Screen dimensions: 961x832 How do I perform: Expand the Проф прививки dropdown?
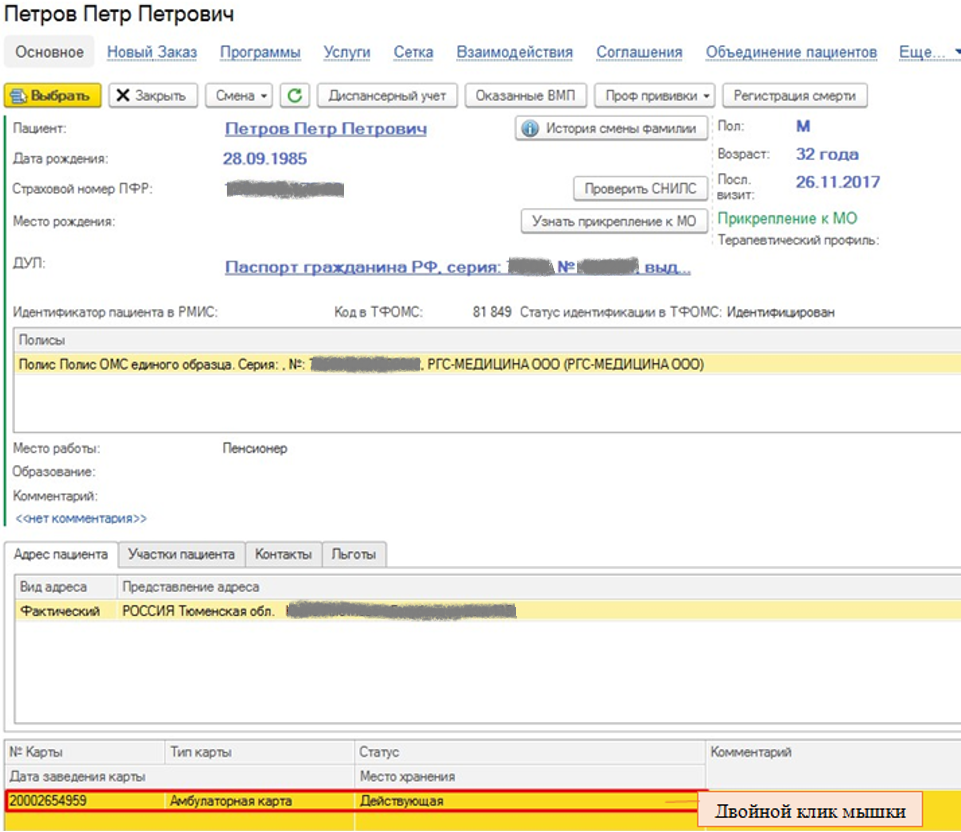click(x=654, y=96)
